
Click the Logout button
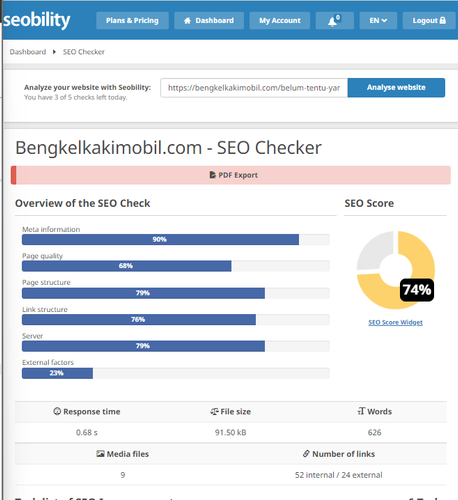[x=429, y=21]
